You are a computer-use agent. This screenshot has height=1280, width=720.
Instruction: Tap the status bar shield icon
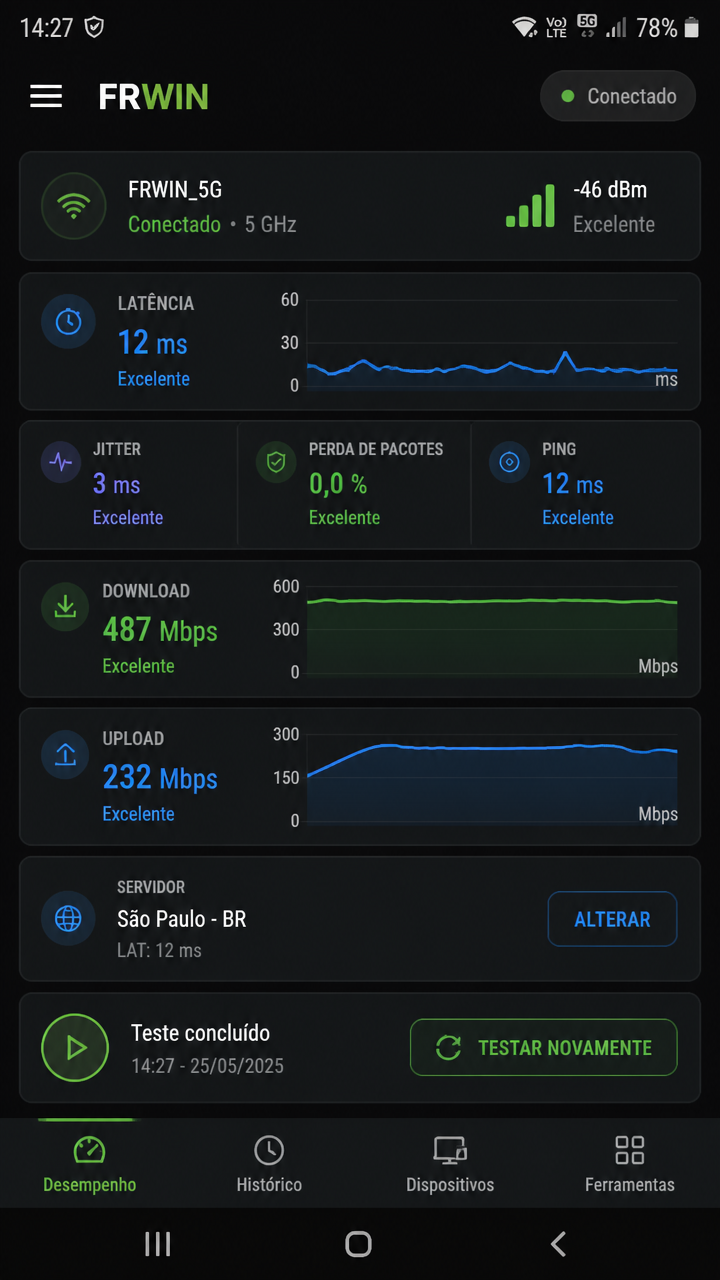(94, 27)
